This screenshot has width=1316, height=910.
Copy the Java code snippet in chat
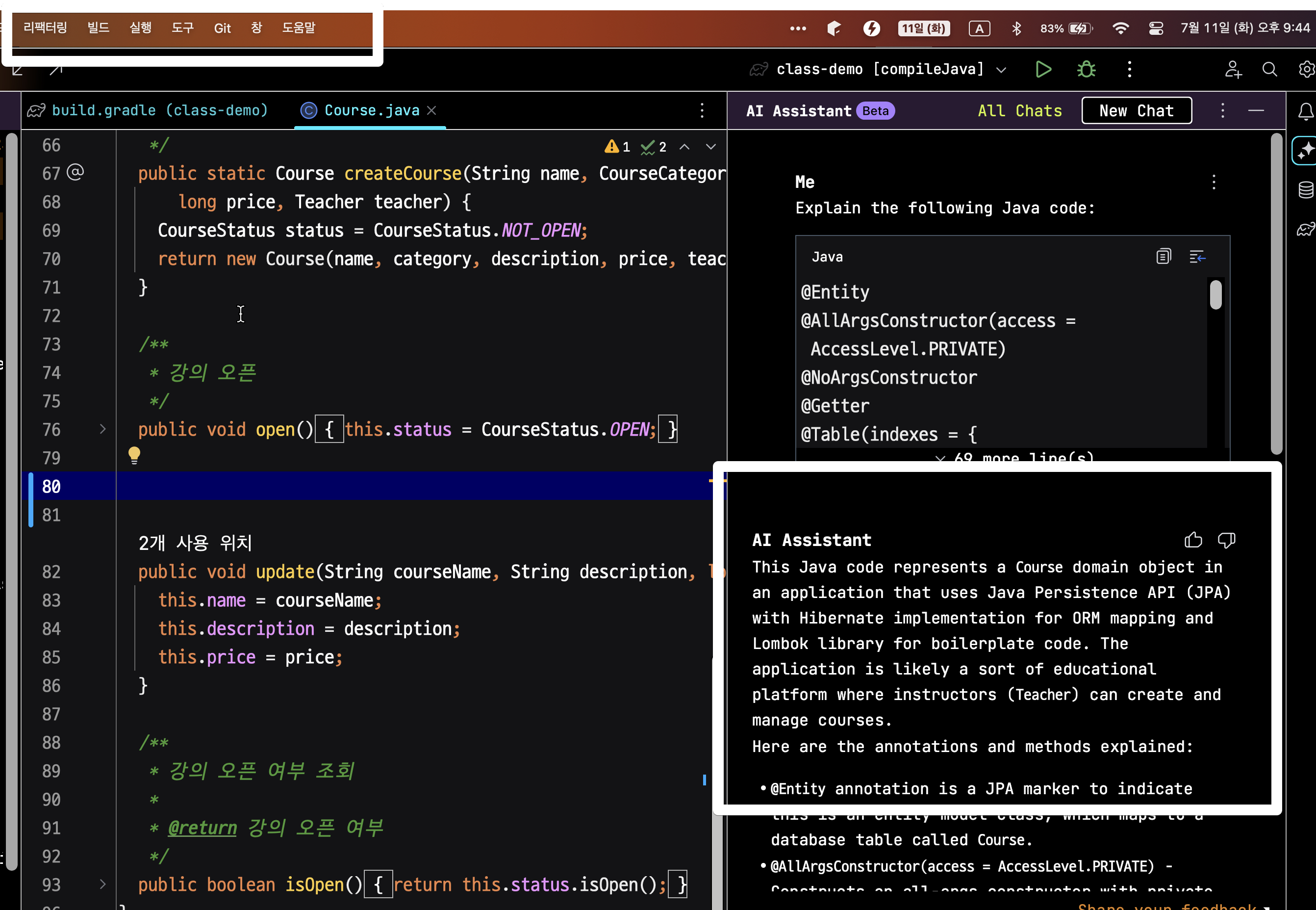(1163, 257)
